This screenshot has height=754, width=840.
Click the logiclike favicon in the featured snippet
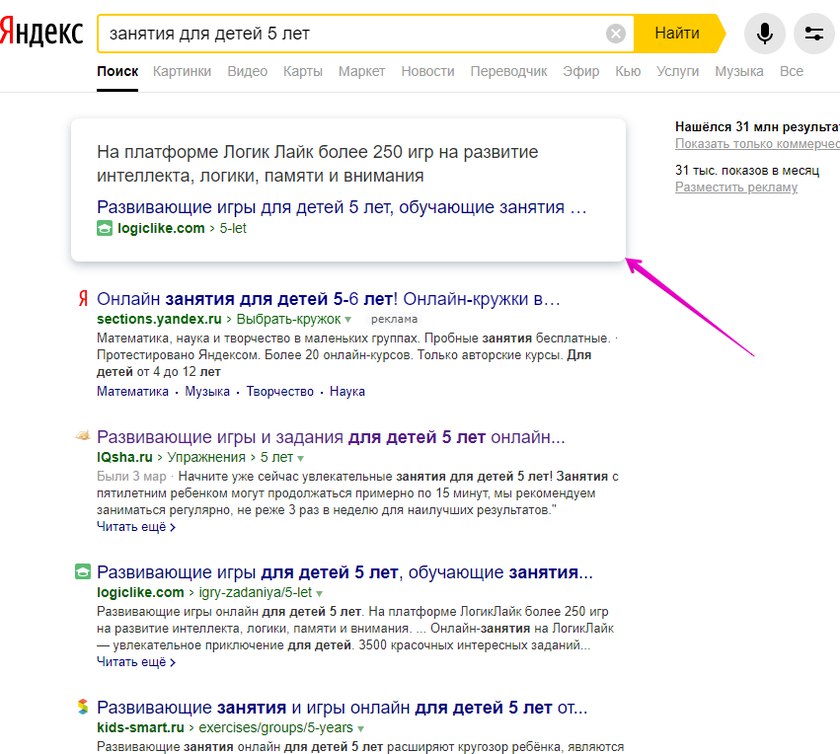tap(104, 228)
